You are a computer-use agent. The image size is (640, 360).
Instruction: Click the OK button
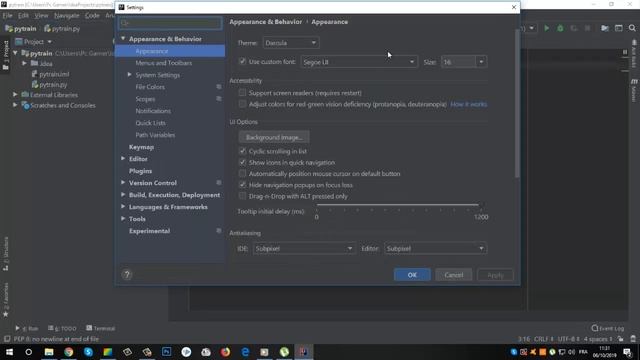412,275
